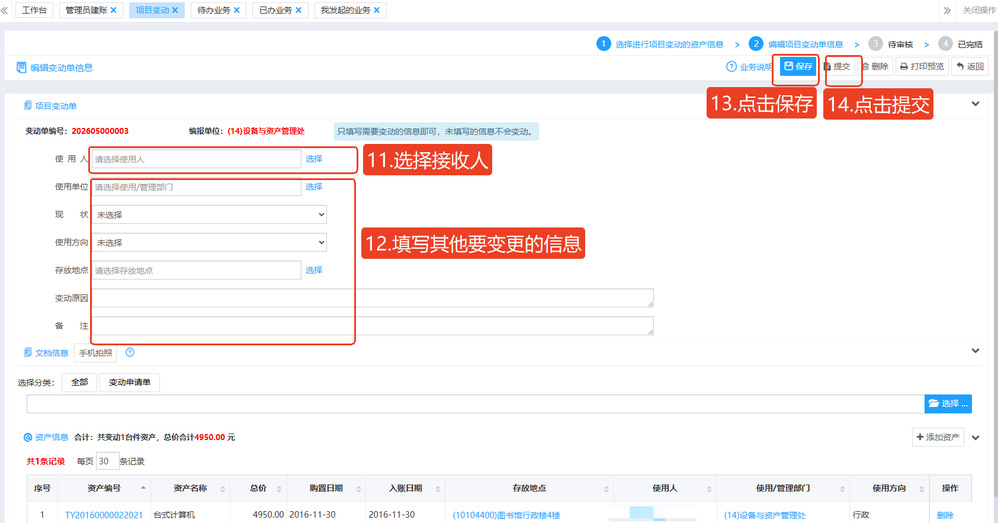The height and width of the screenshot is (523, 998).
Task: Click the 删除 delete toolbar button
Action: click(875, 66)
